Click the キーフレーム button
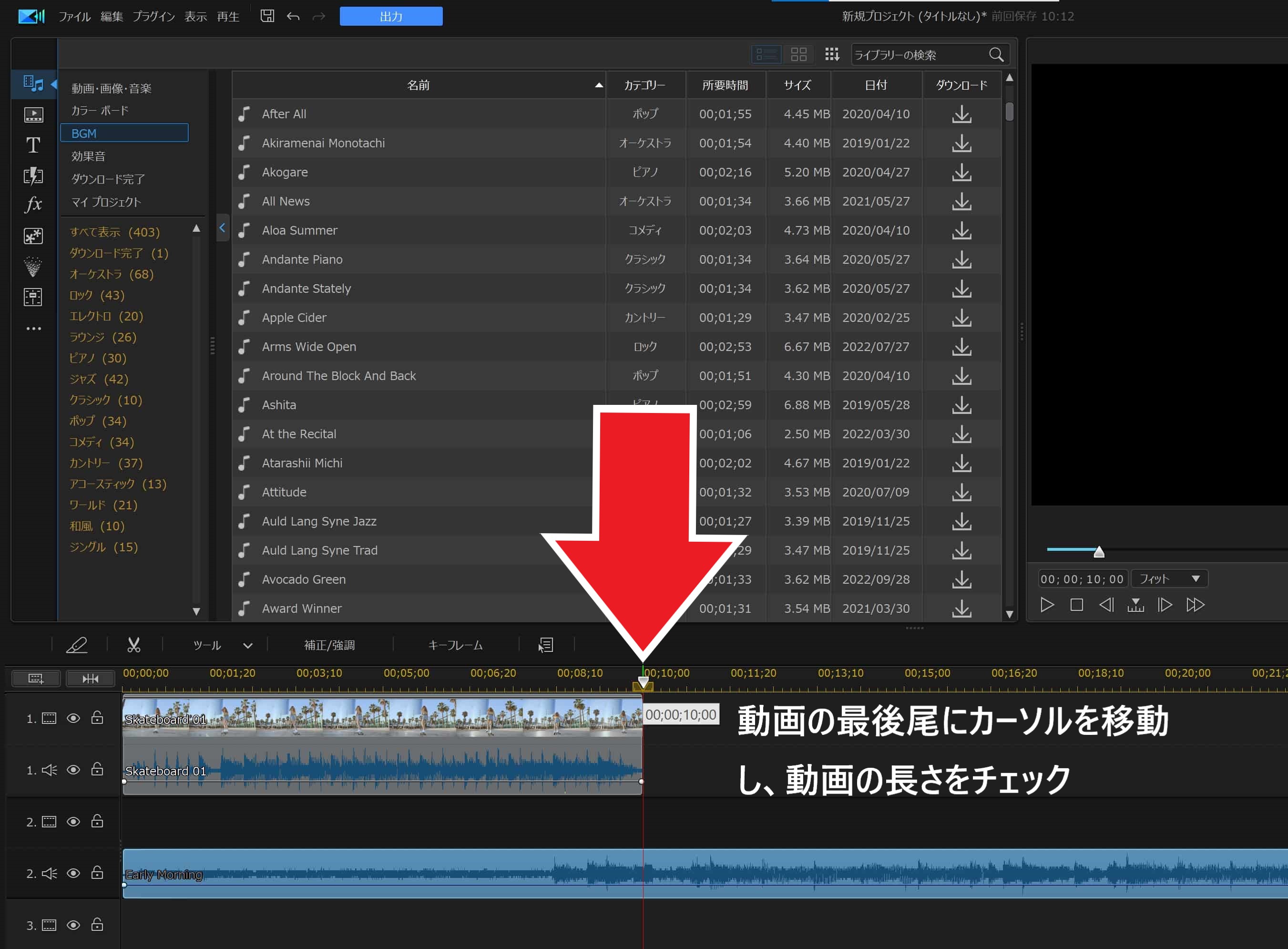Screen dimensions: 1288x949 coord(455,645)
